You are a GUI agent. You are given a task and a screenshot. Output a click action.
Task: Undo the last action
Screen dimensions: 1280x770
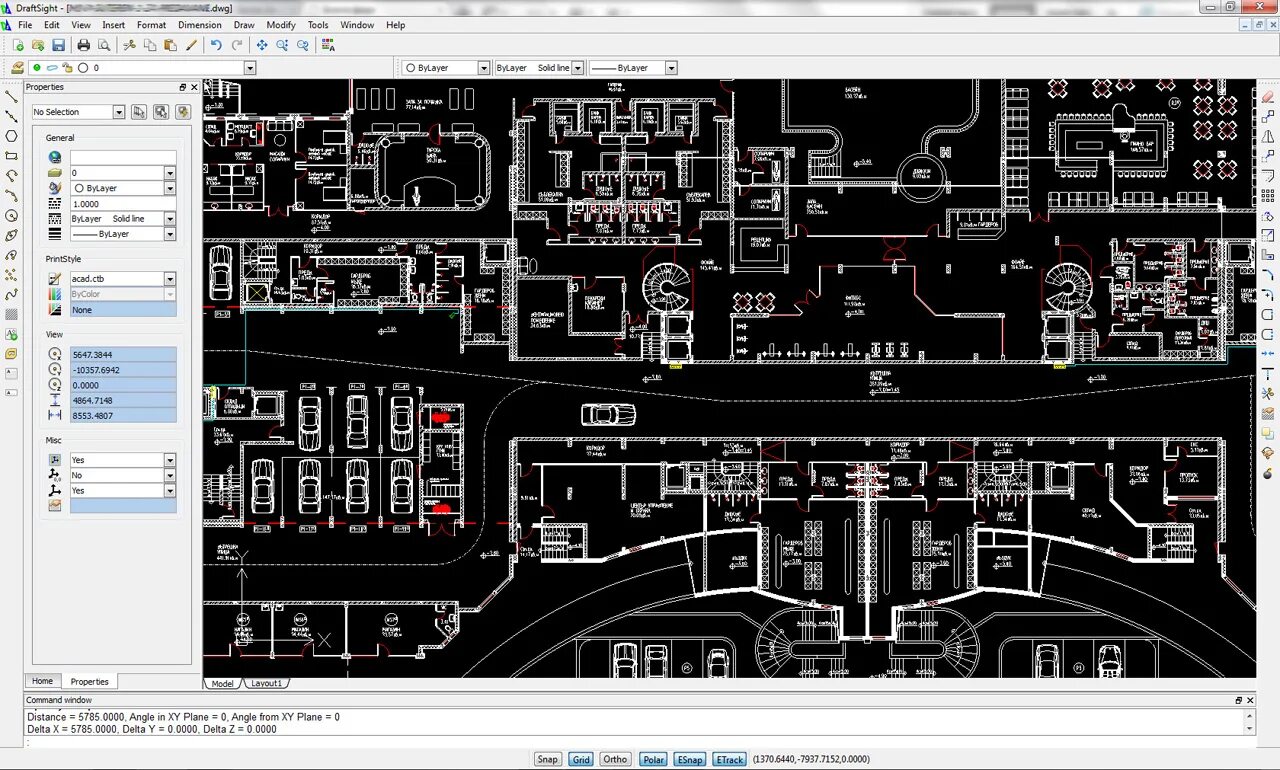tap(216, 45)
